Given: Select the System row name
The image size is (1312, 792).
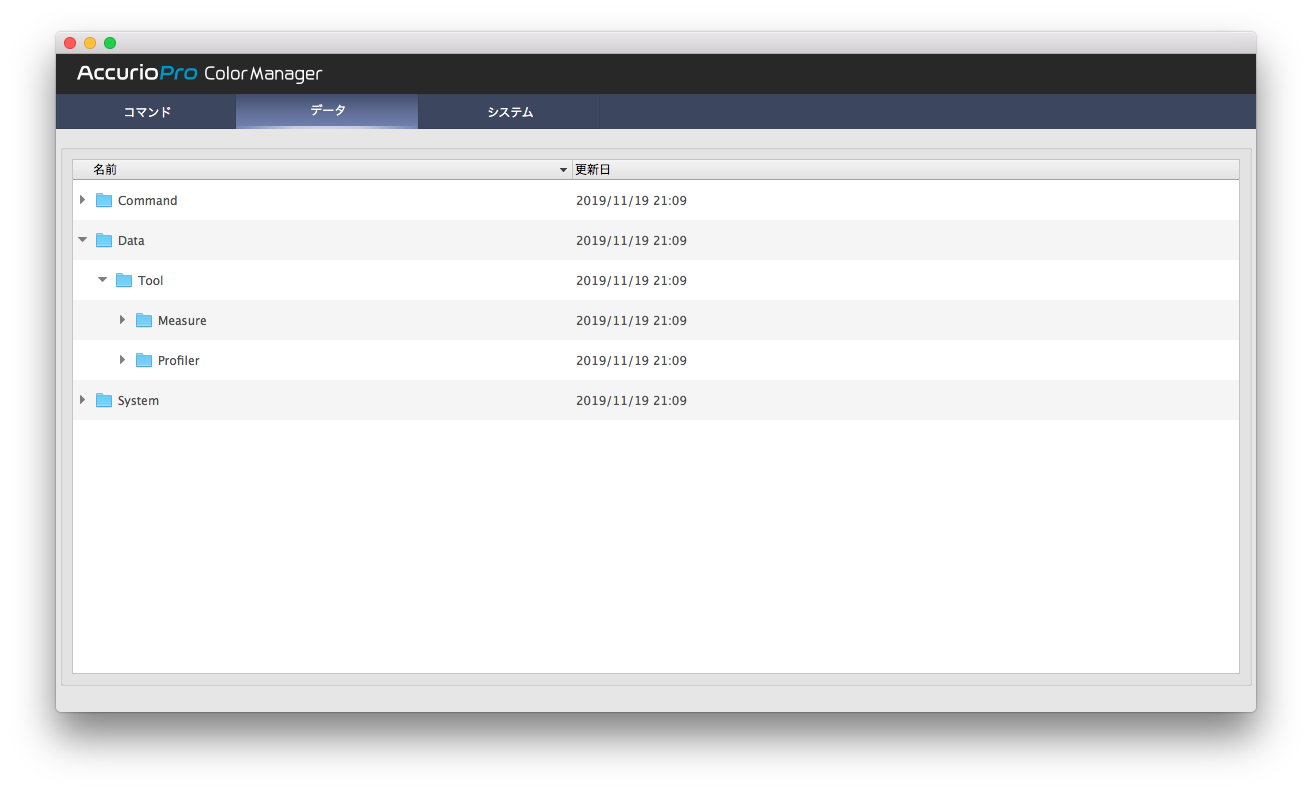Looking at the screenshot, I should tap(138, 400).
